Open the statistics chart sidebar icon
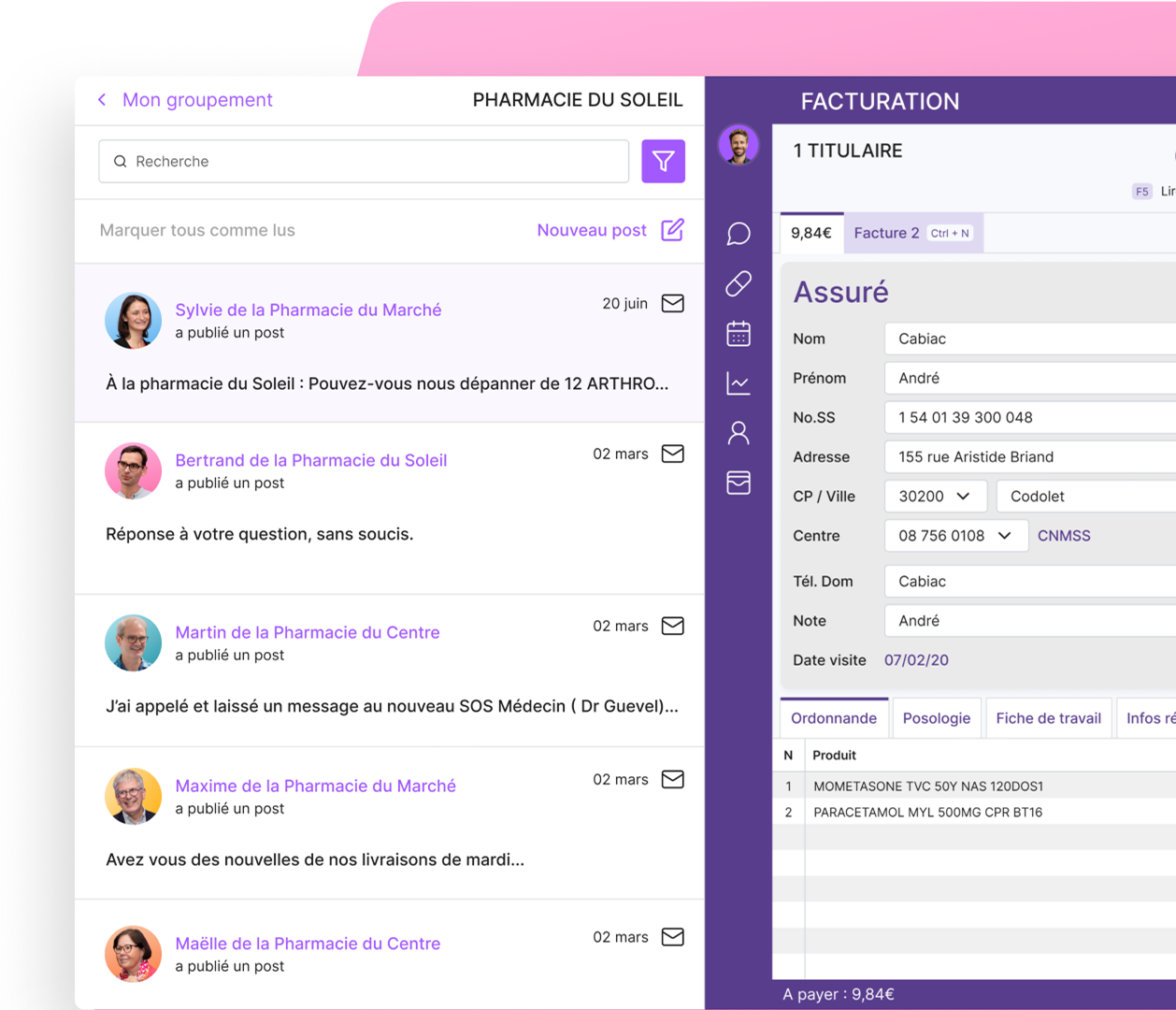 pos(739,383)
